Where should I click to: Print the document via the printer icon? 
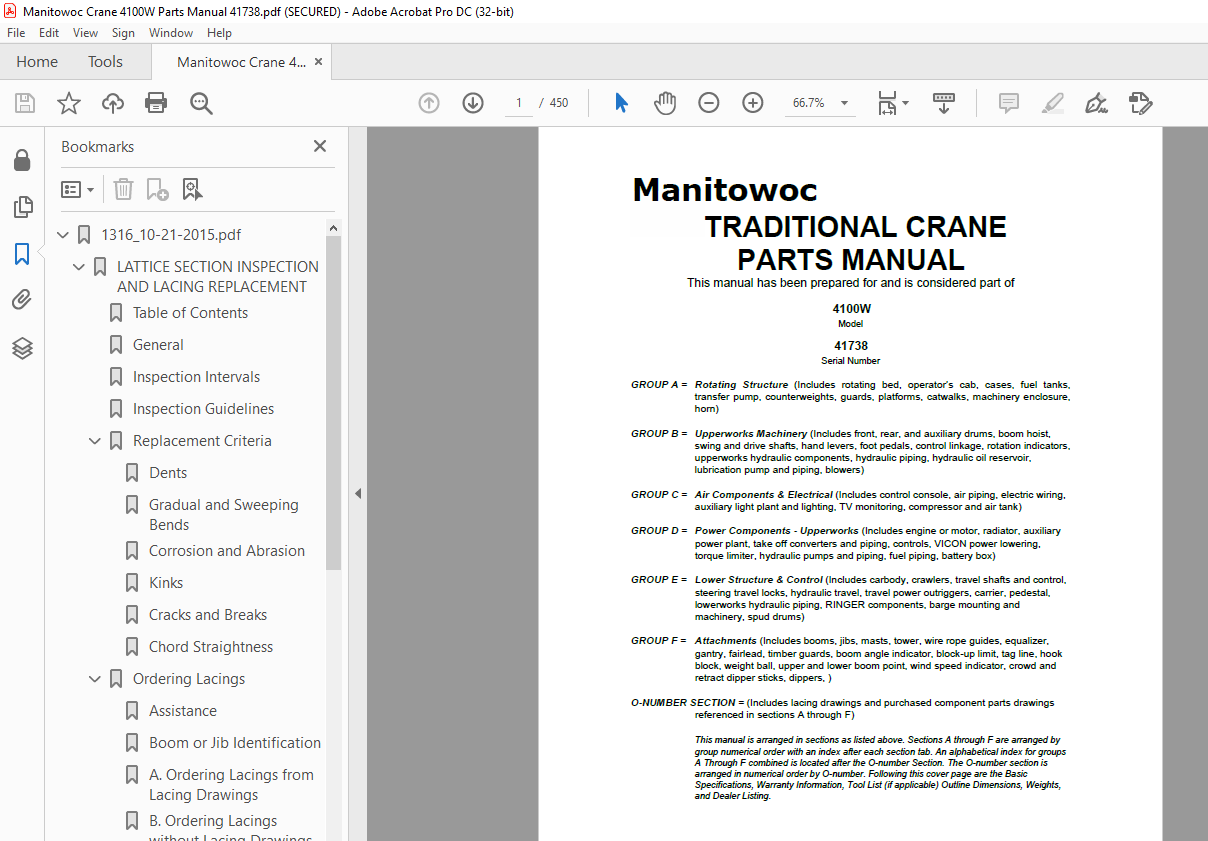pyautogui.click(x=156, y=103)
